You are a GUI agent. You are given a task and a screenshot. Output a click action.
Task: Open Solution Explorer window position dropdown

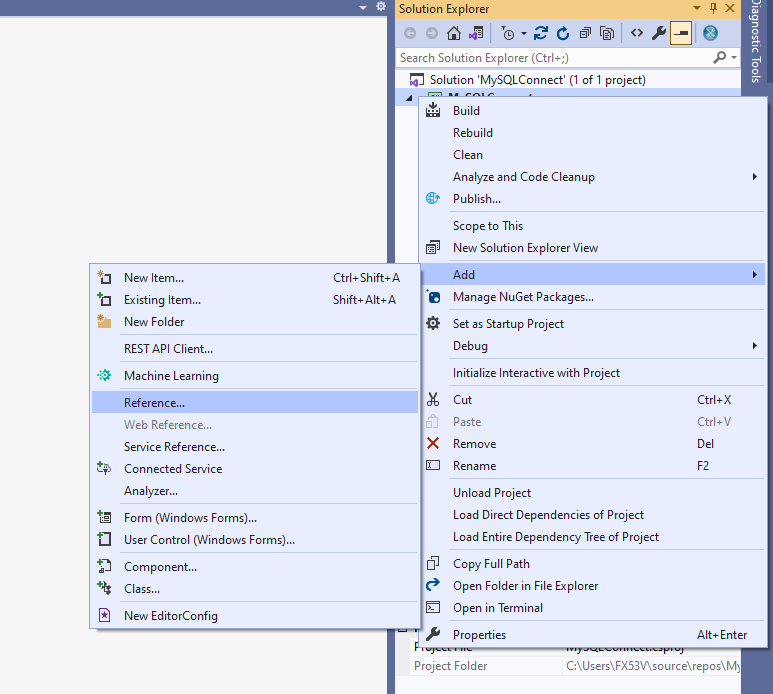tap(697, 8)
